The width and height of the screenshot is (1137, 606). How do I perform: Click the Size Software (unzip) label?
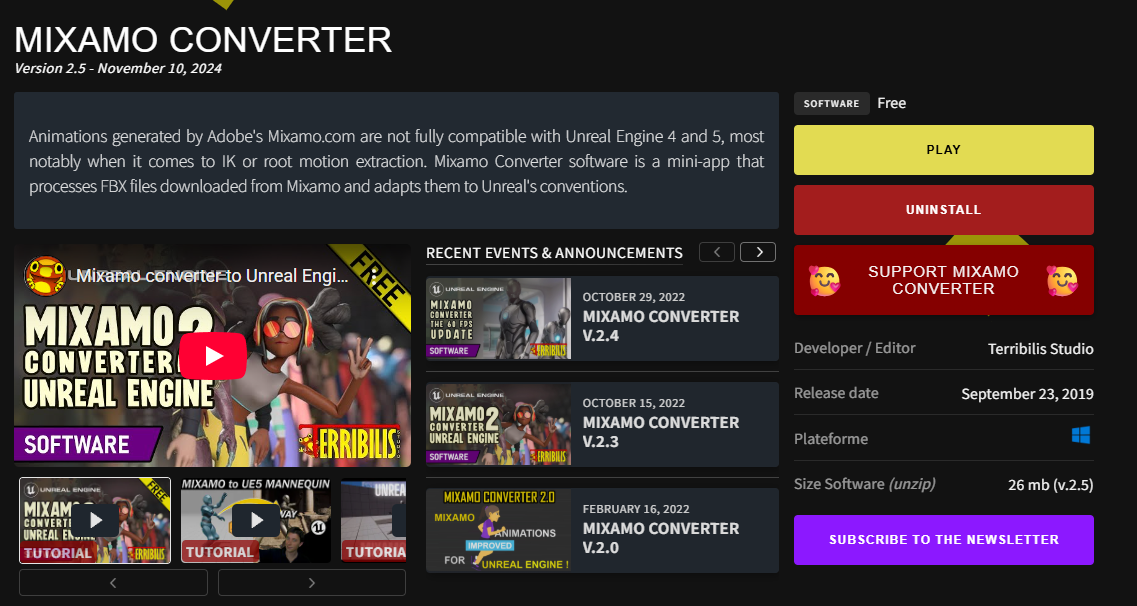point(864,484)
